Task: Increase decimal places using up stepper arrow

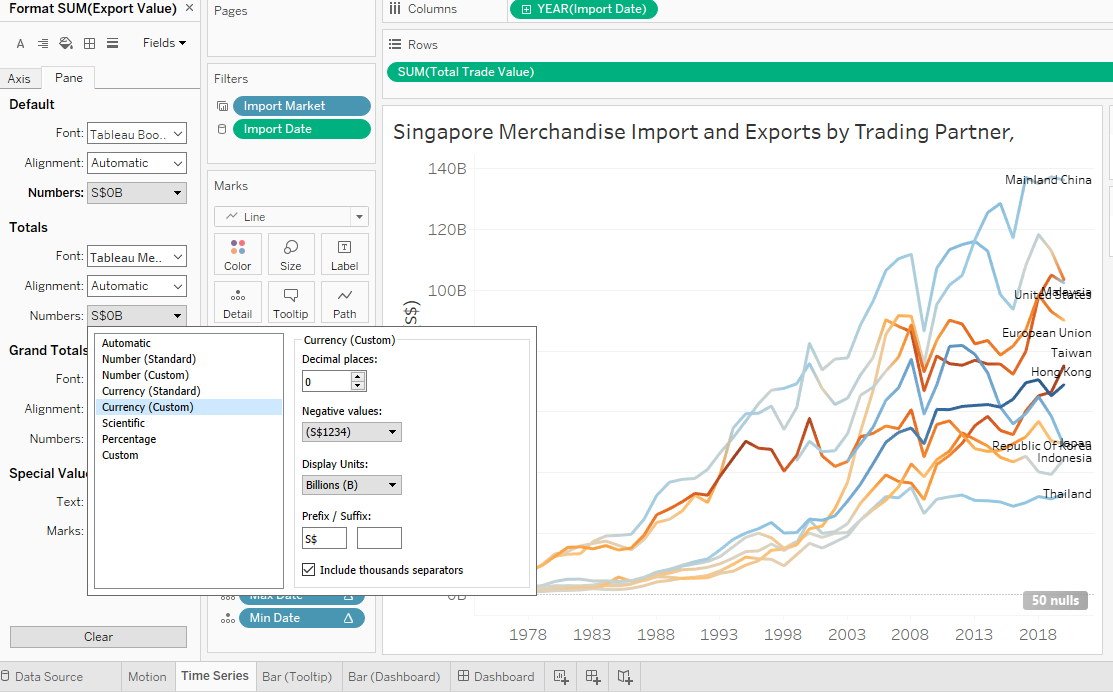Action: 358,376
